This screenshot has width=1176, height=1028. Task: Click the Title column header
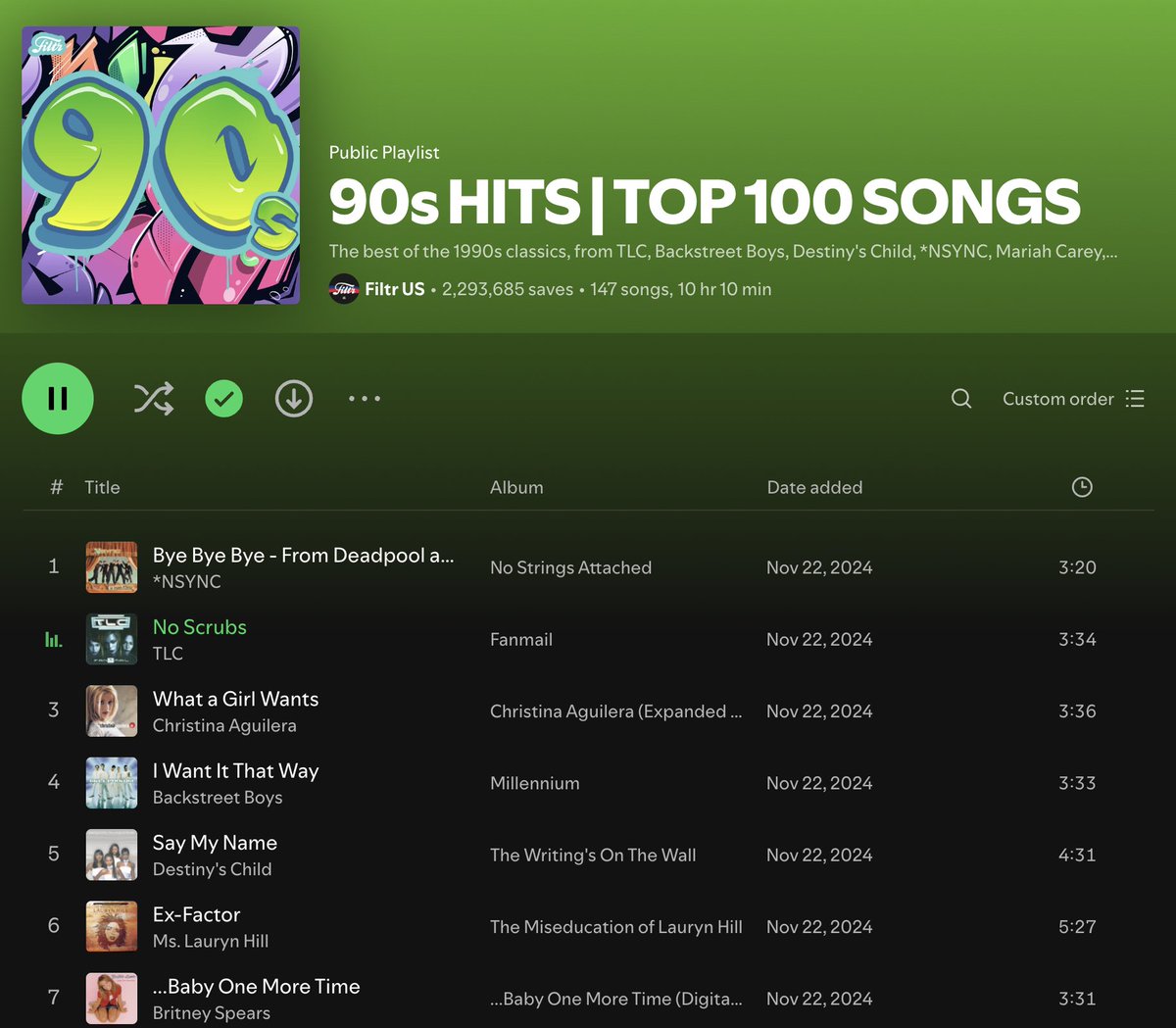click(x=102, y=487)
